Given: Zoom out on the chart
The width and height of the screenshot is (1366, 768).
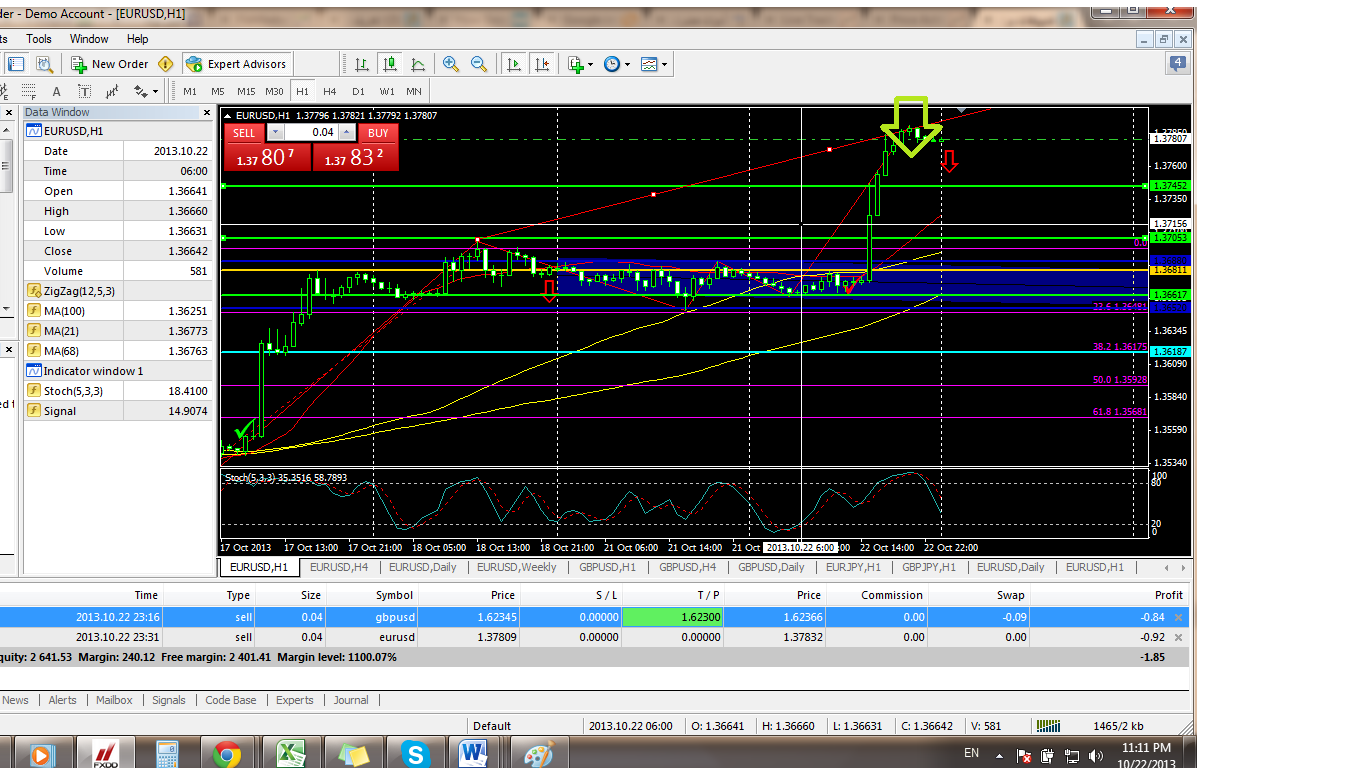Looking at the screenshot, I should point(479,64).
